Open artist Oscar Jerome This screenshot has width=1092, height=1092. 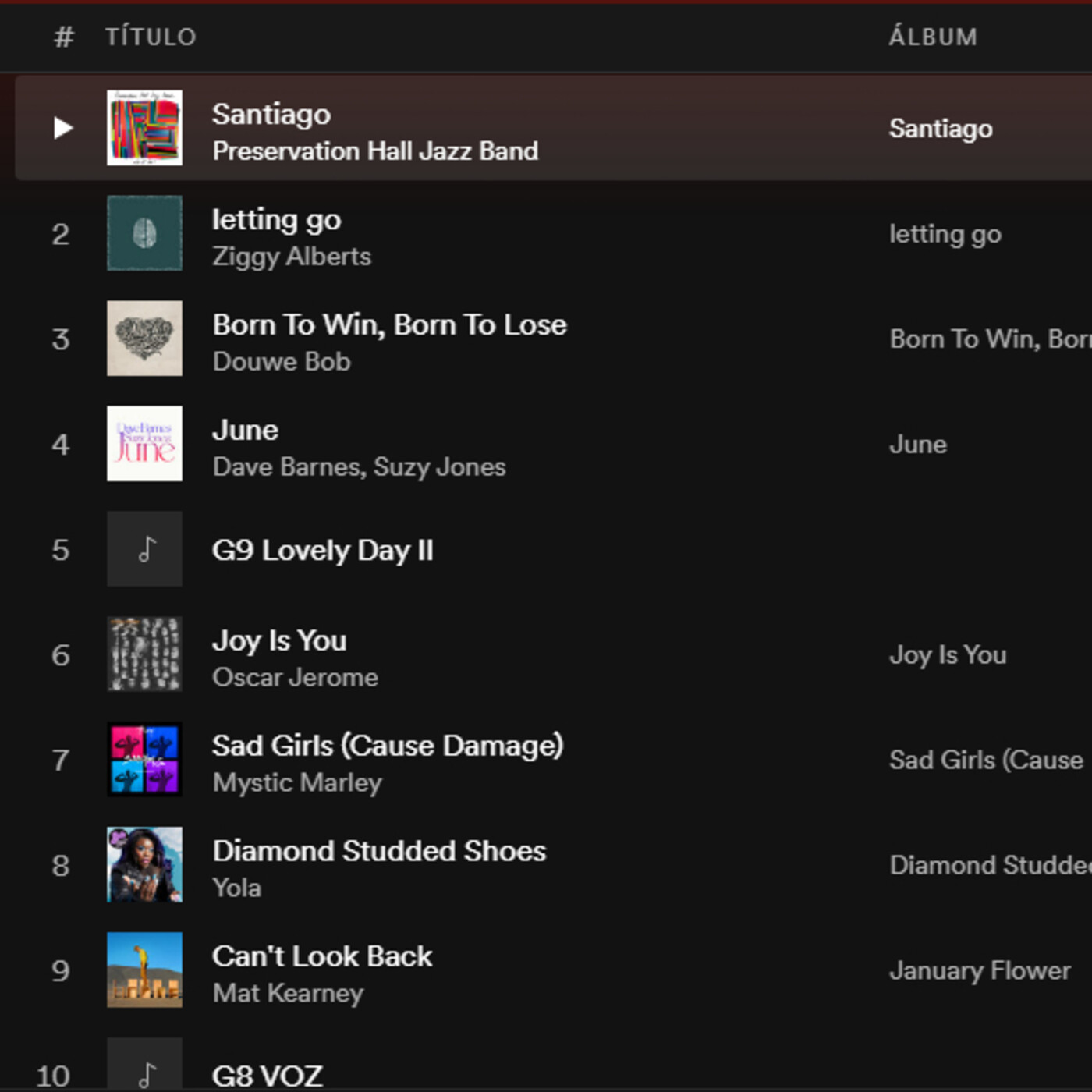tap(295, 678)
